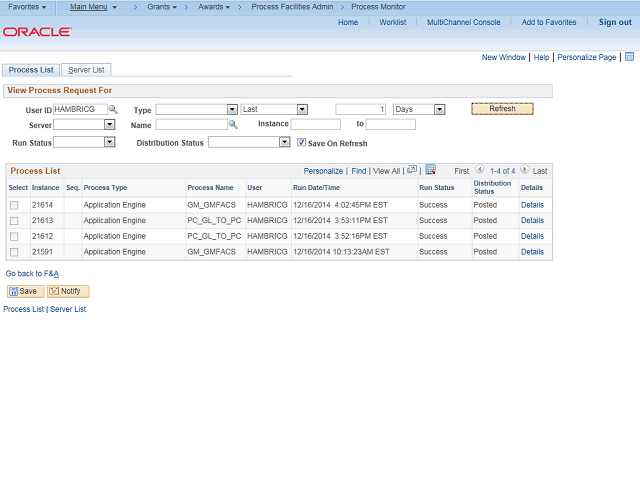Select checkbox for instance 21614

(14, 205)
